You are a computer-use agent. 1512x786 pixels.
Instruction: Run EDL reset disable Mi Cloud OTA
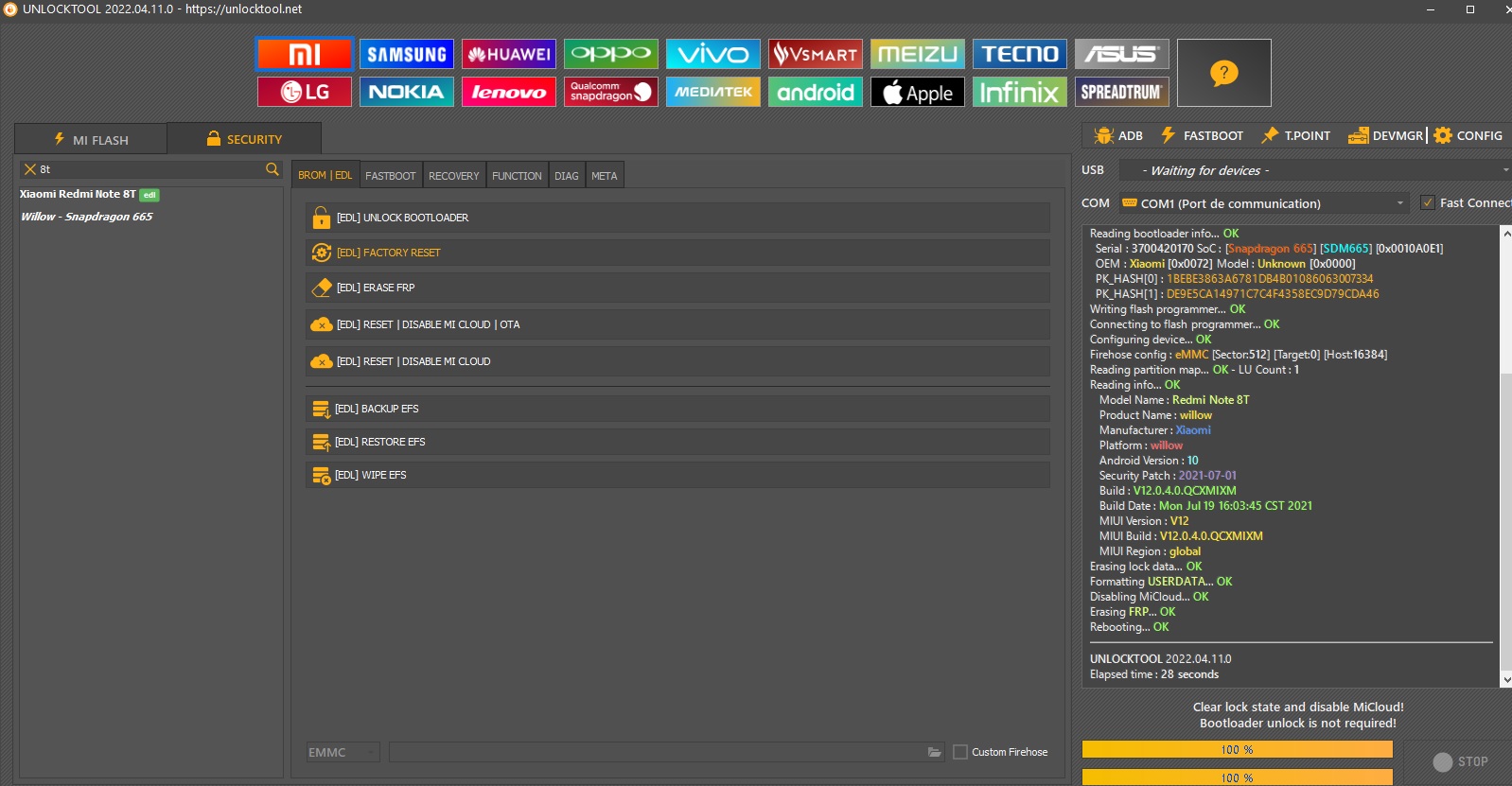pos(677,324)
